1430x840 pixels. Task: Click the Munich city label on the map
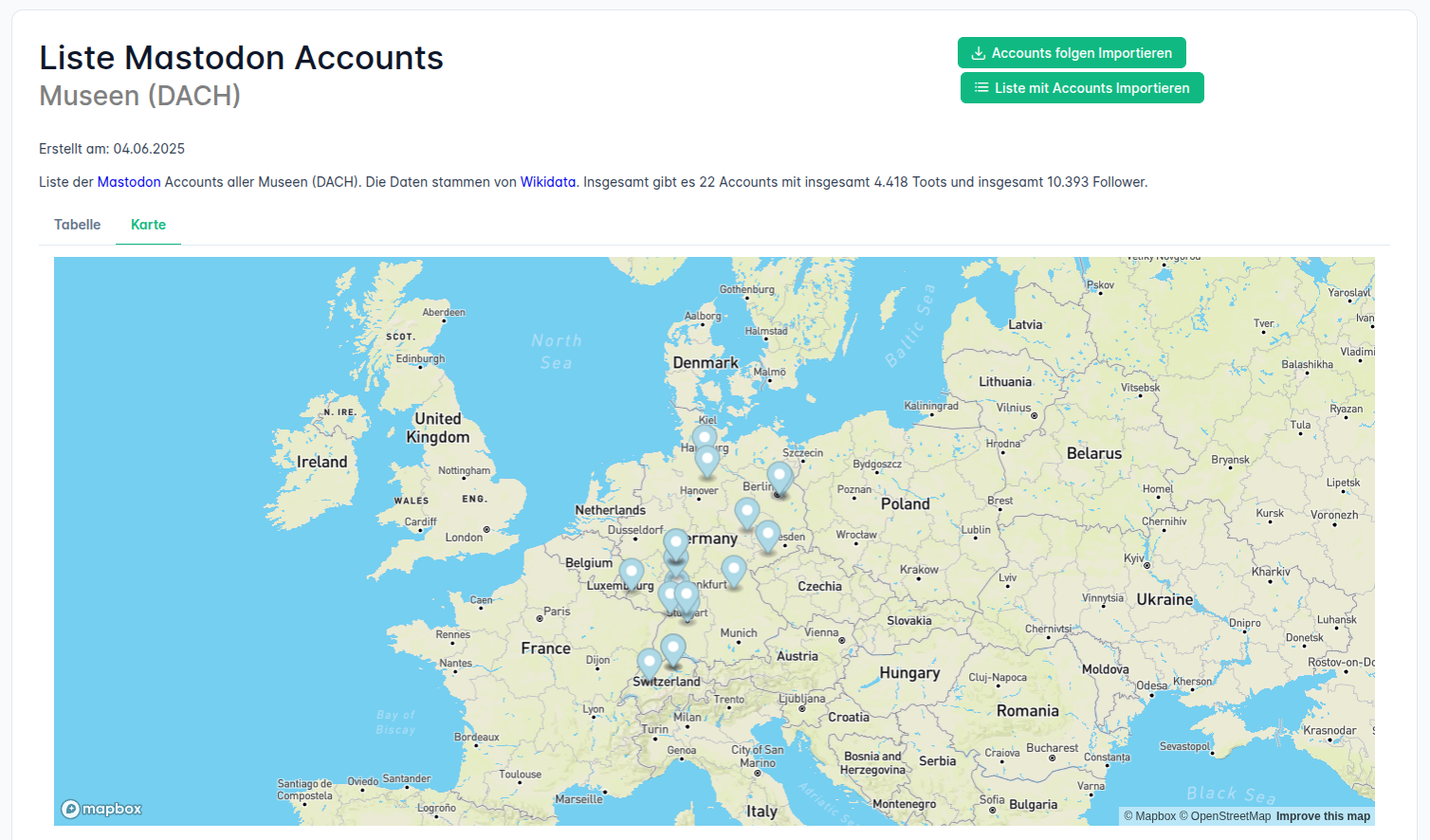coord(739,633)
